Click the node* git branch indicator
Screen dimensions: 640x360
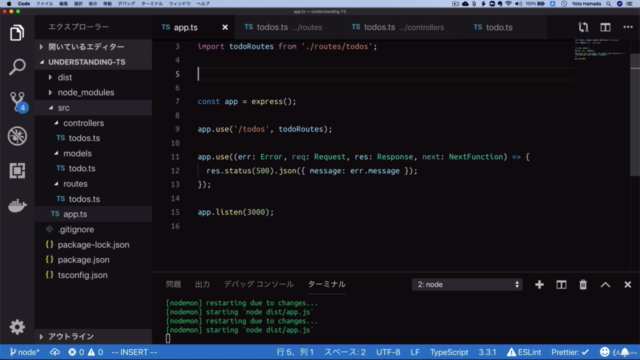(x=24, y=352)
